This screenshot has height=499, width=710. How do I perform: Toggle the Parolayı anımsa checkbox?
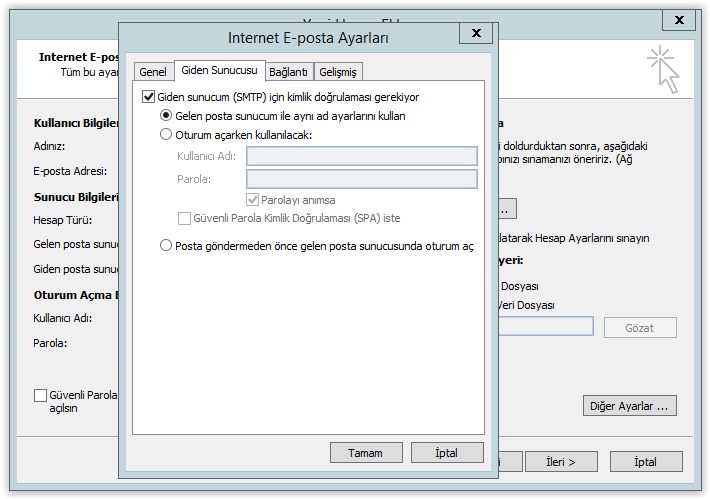pyautogui.click(x=253, y=199)
